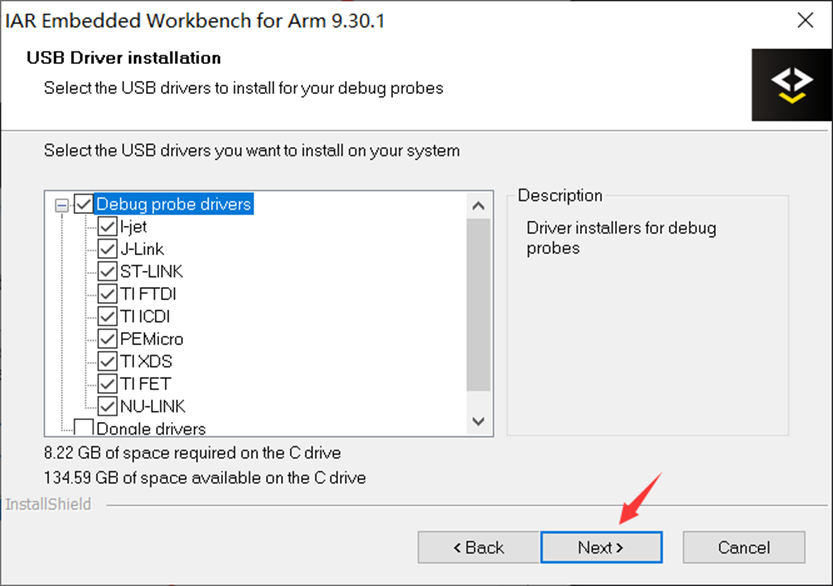Image resolution: width=833 pixels, height=586 pixels.
Task: Uncheck the TI FTDI driver
Action: 108,294
